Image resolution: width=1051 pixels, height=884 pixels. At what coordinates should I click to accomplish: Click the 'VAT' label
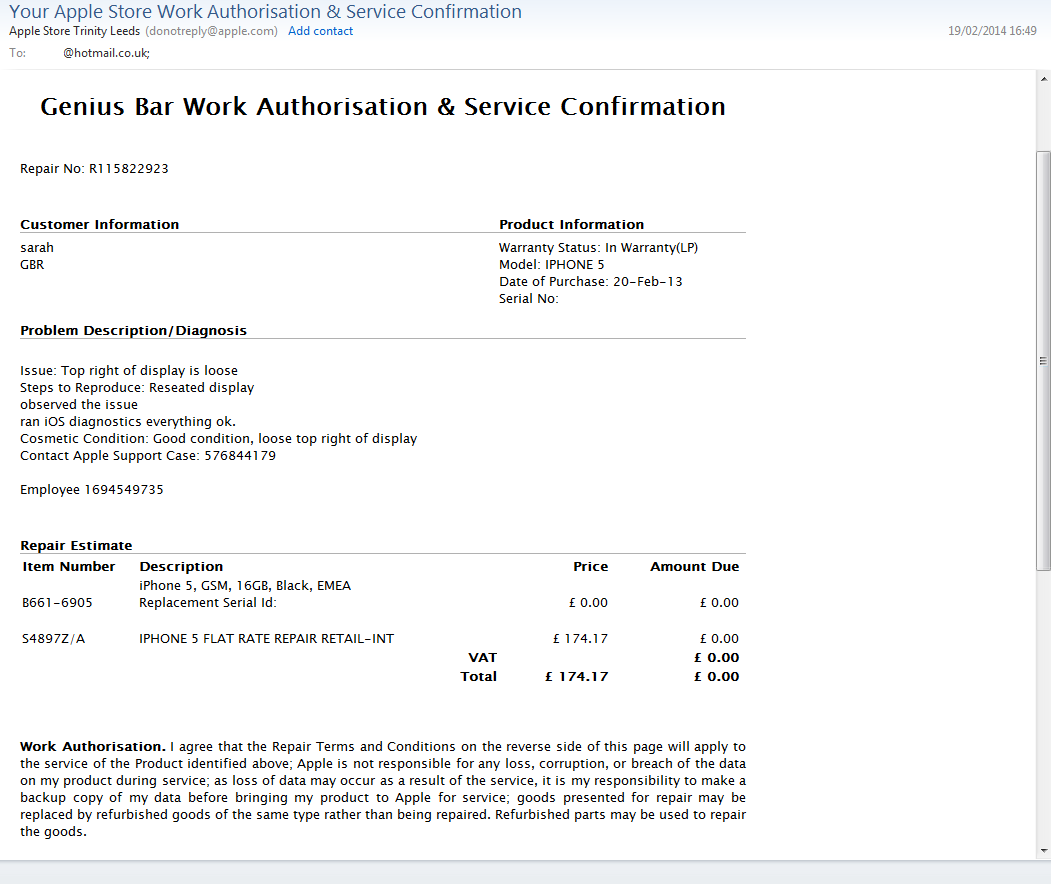click(x=483, y=657)
